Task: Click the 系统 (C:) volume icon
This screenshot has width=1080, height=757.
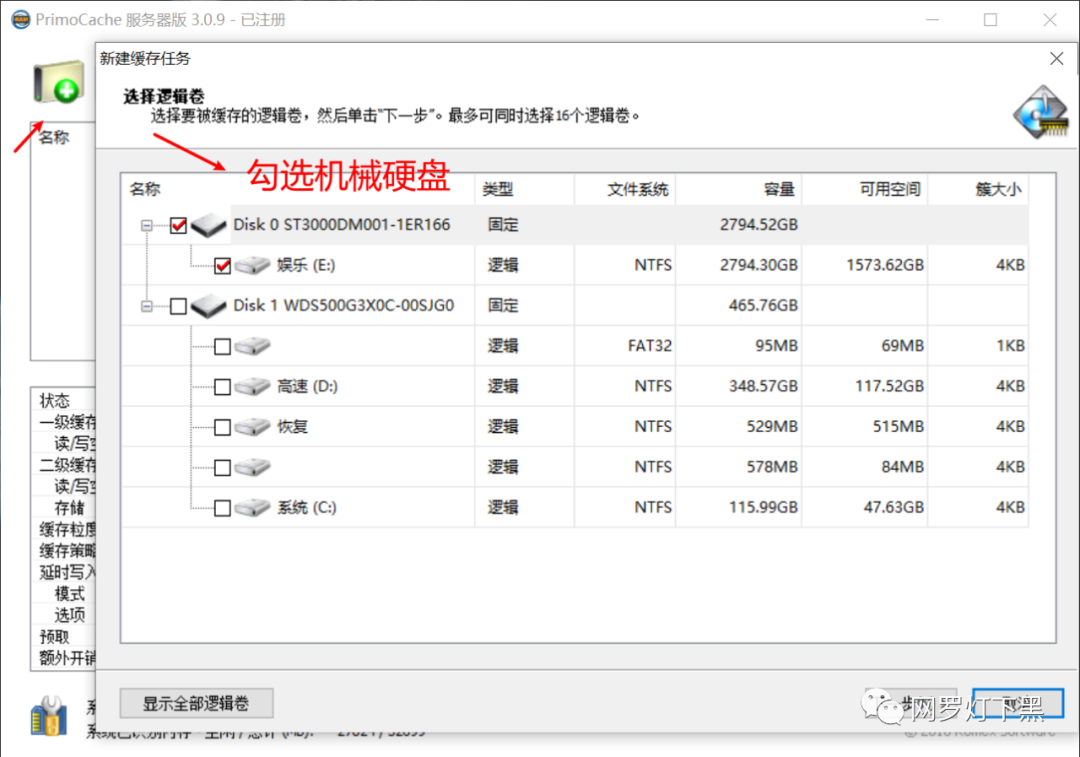Action: click(252, 508)
